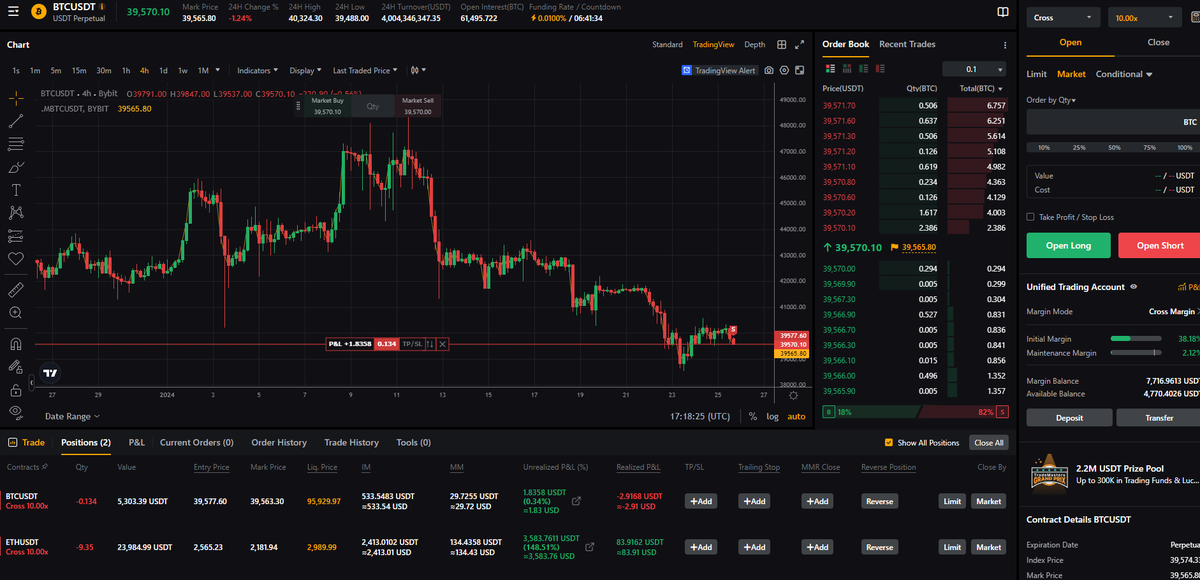Toggle log scale on chart
The height and width of the screenshot is (580, 1200).
[x=772, y=416]
